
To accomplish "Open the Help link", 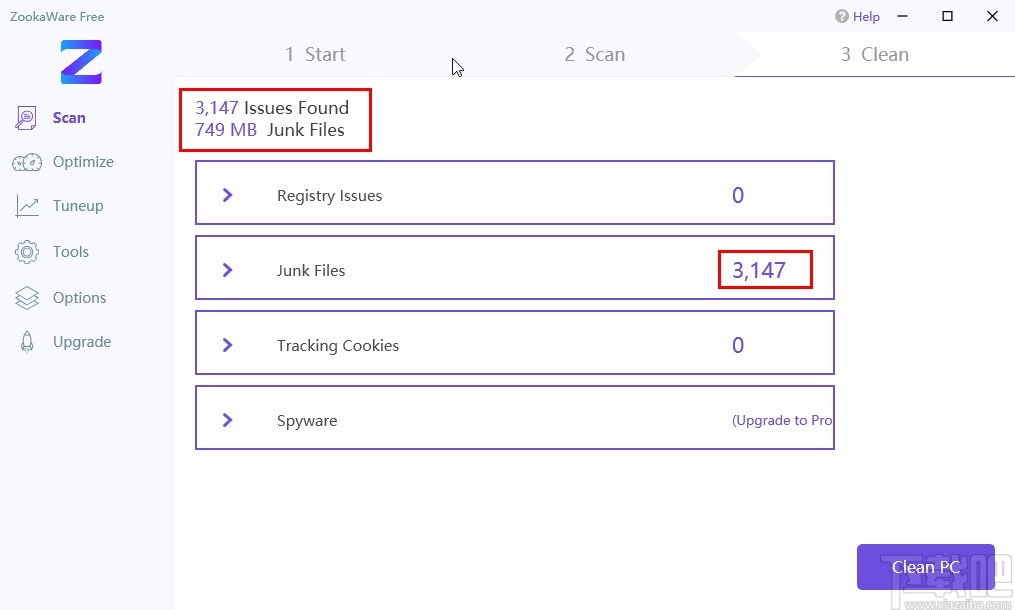I will pos(866,17).
